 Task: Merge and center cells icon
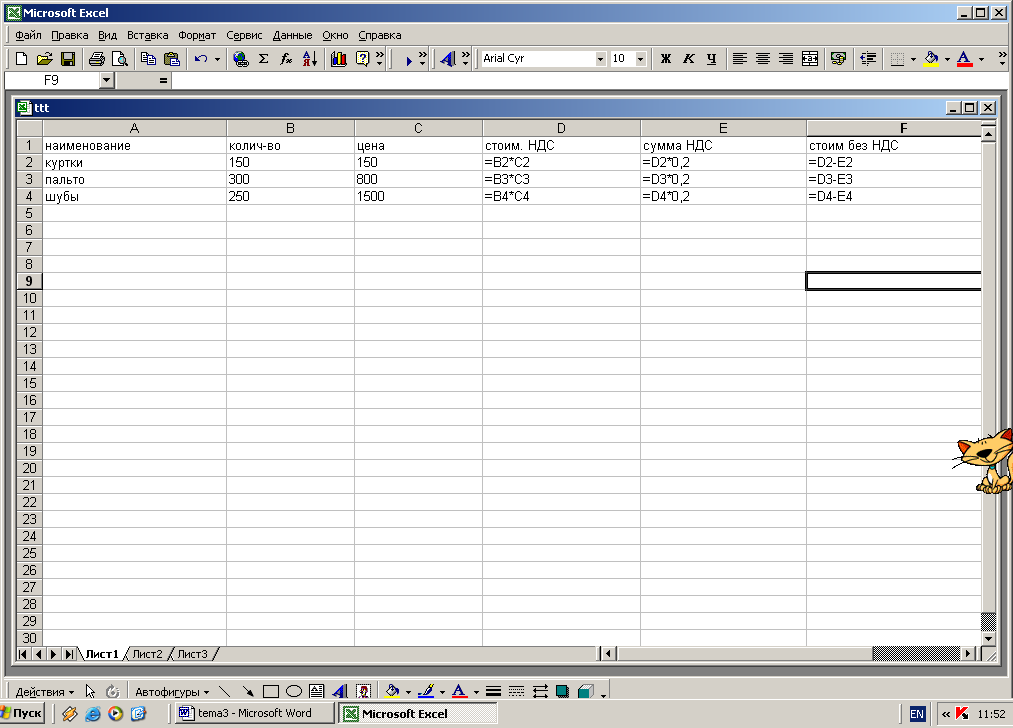(809, 59)
